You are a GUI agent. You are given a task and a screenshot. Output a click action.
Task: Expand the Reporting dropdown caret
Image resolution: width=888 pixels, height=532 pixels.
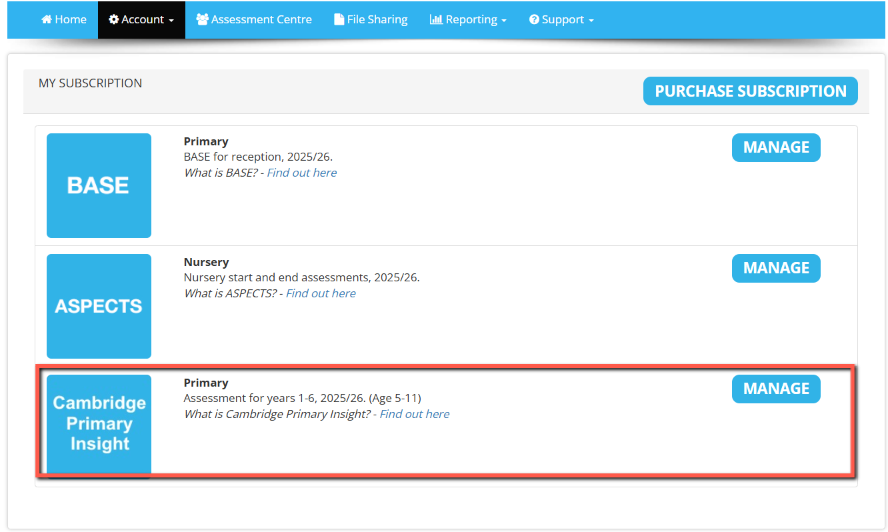click(504, 21)
